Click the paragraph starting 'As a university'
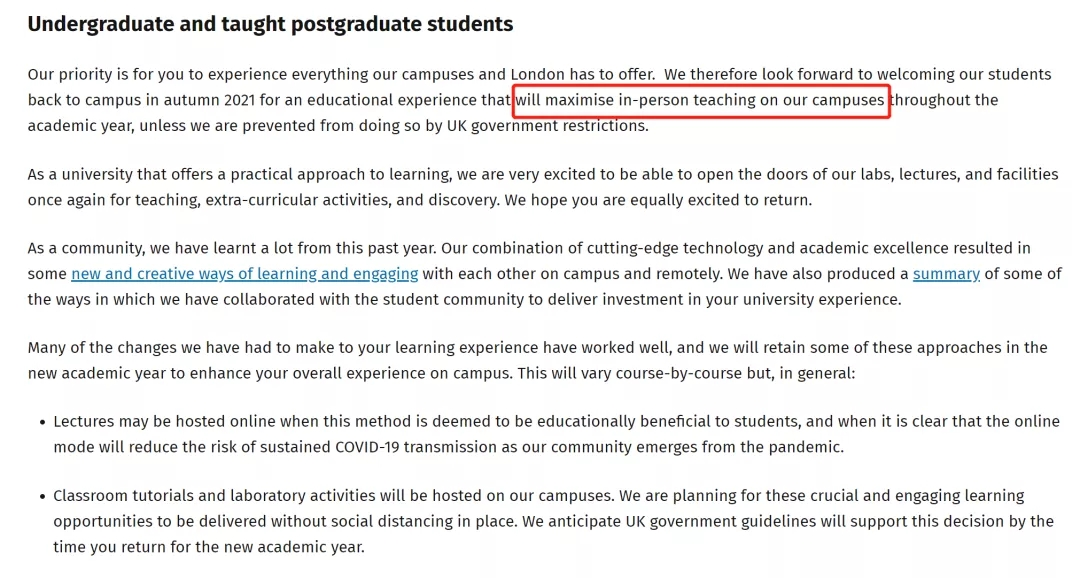The height and width of the screenshot is (578, 1080). tap(543, 187)
